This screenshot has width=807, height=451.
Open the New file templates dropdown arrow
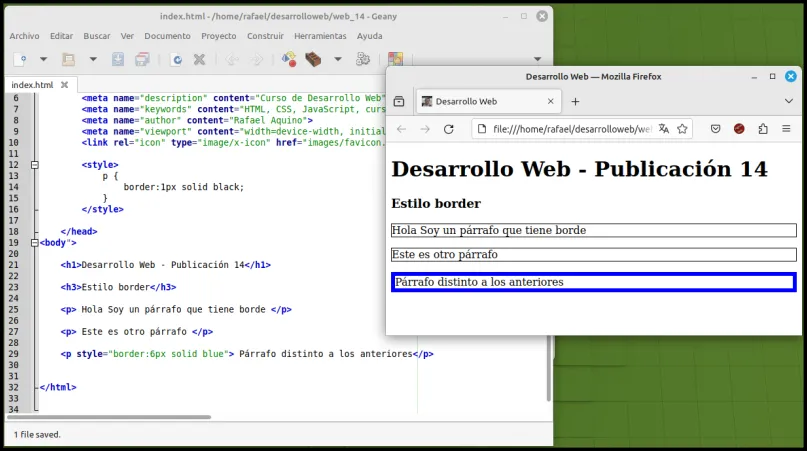tap(44, 60)
